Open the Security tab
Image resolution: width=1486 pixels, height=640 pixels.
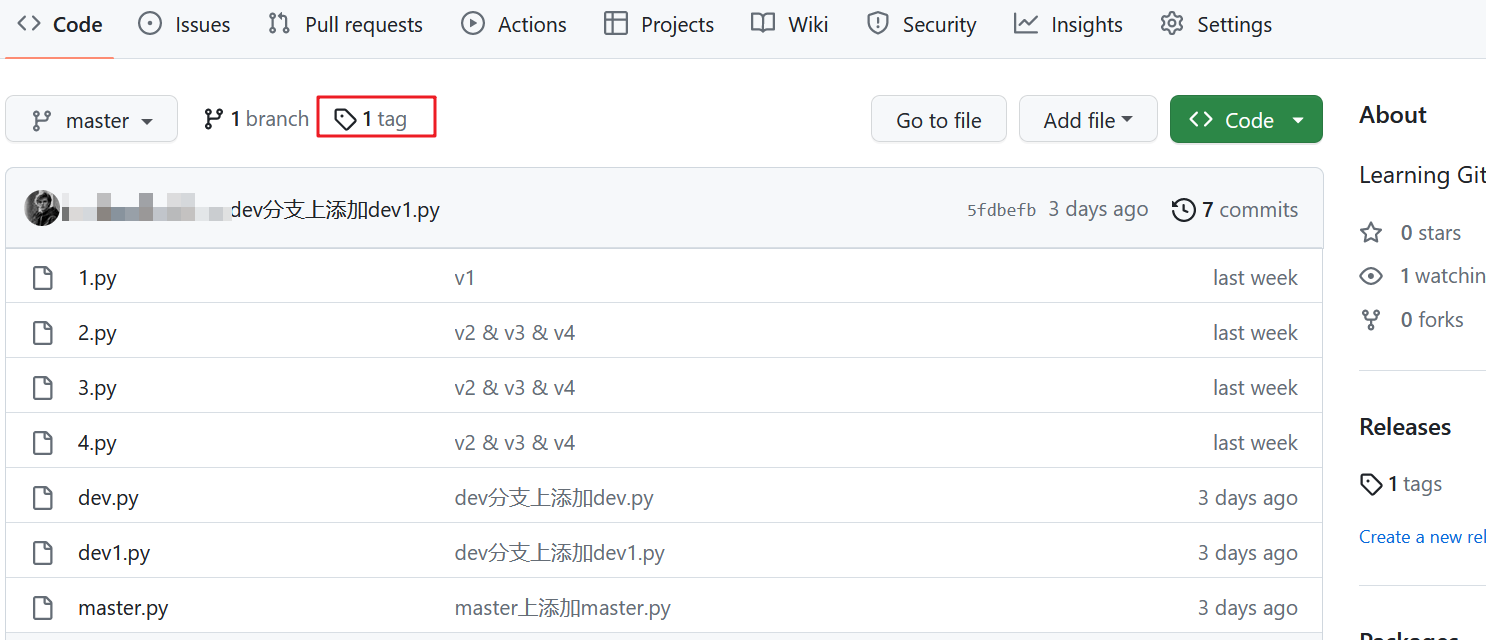(921, 24)
